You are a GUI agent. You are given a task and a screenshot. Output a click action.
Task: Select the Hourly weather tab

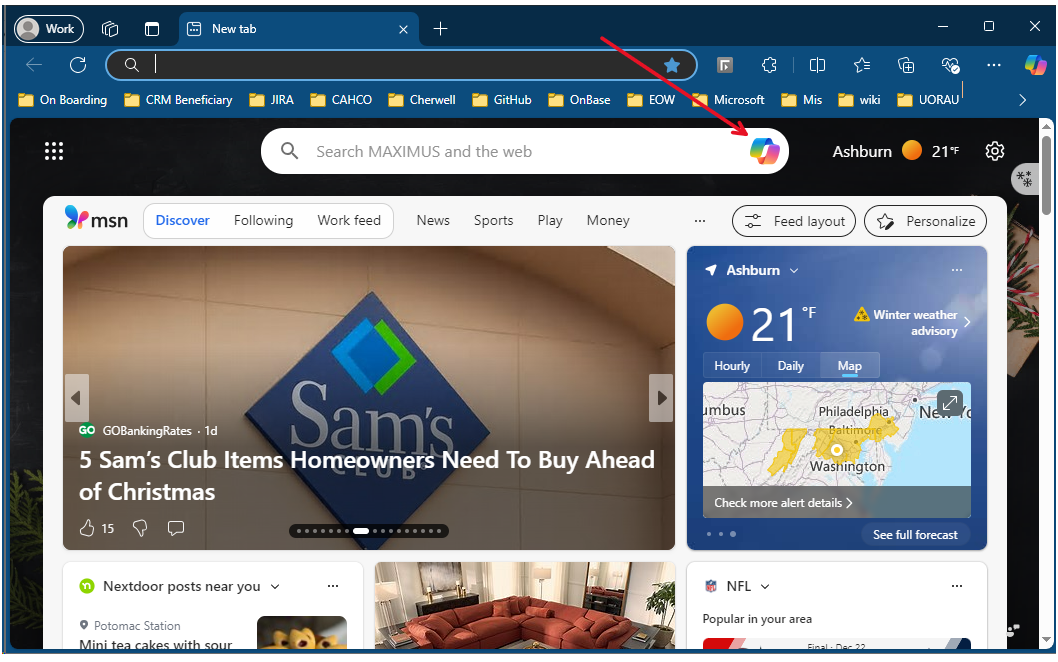[732, 366]
